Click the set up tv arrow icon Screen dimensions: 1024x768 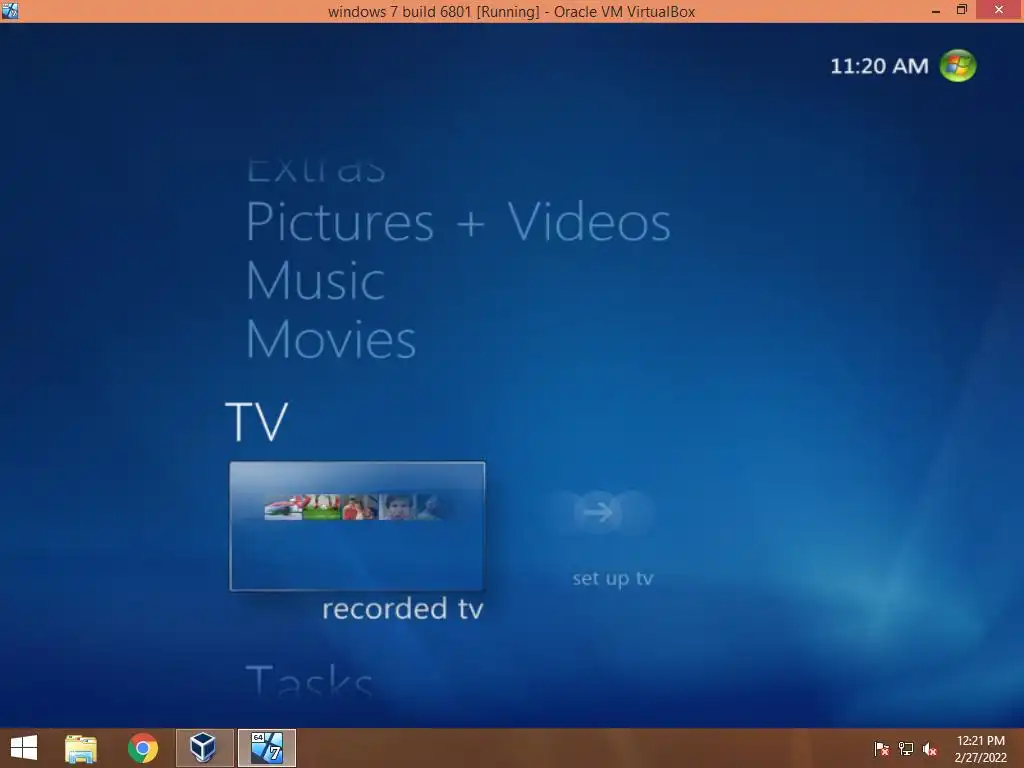[598, 513]
